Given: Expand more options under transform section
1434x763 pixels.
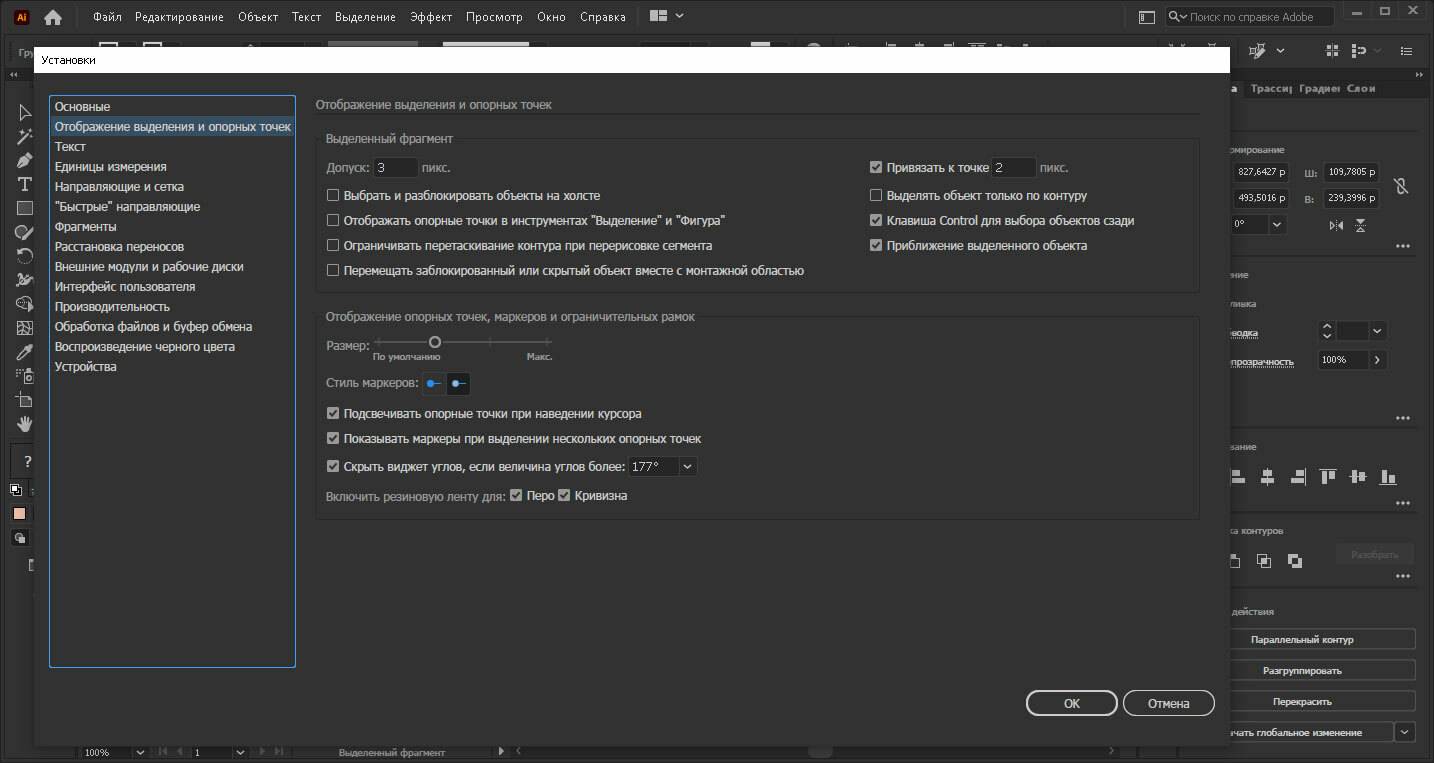Looking at the screenshot, I should click(1403, 246).
